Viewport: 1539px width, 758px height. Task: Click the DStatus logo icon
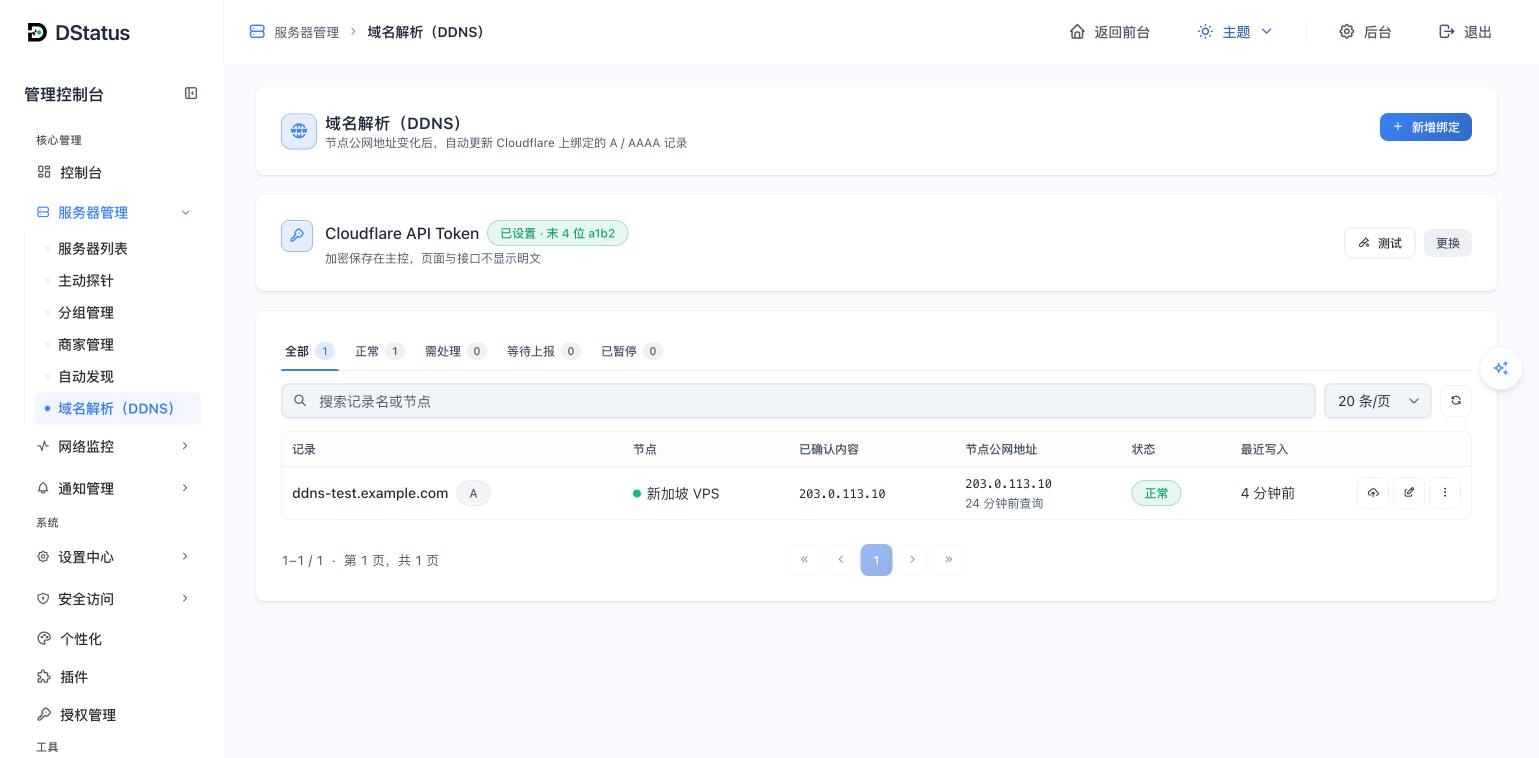point(37,32)
